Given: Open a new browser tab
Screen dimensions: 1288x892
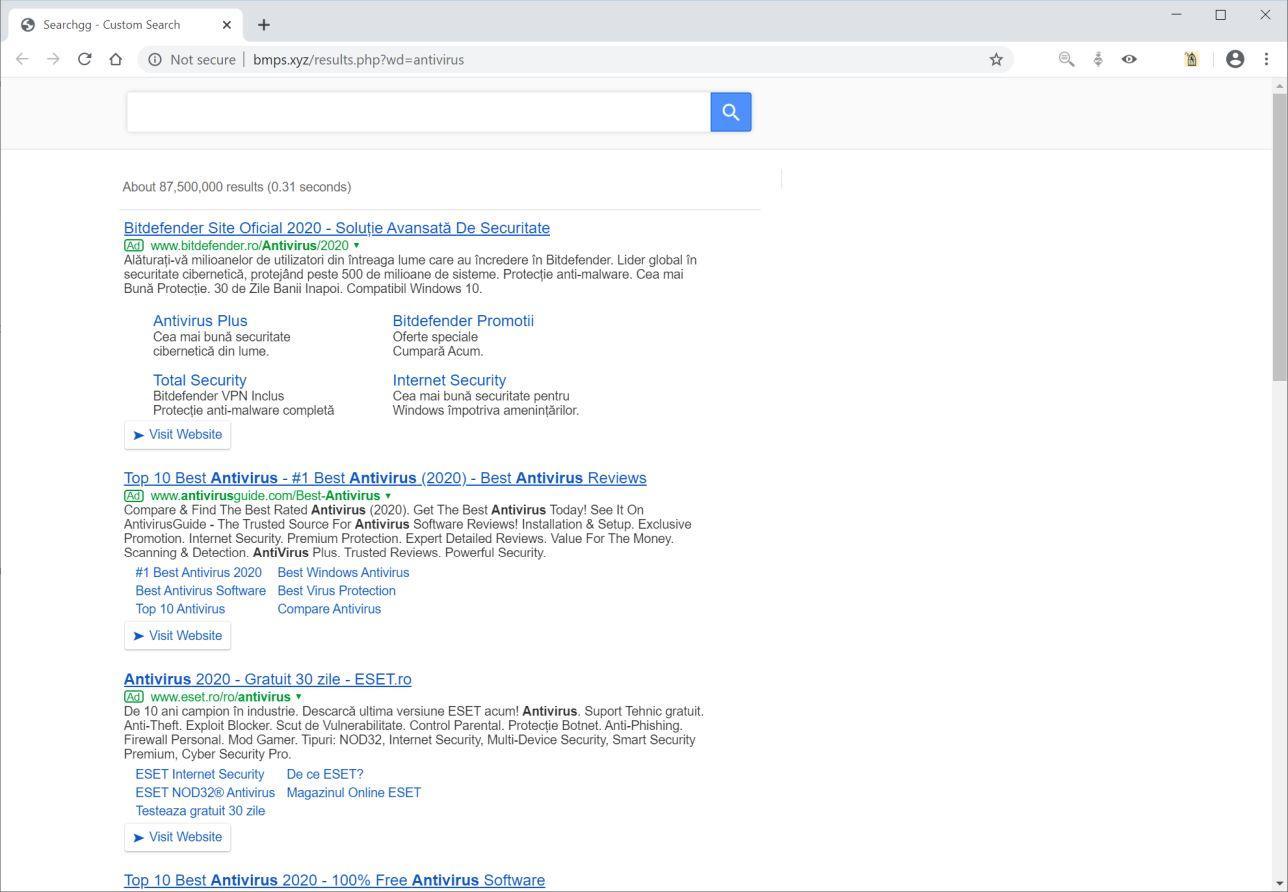Looking at the screenshot, I should (x=264, y=24).
